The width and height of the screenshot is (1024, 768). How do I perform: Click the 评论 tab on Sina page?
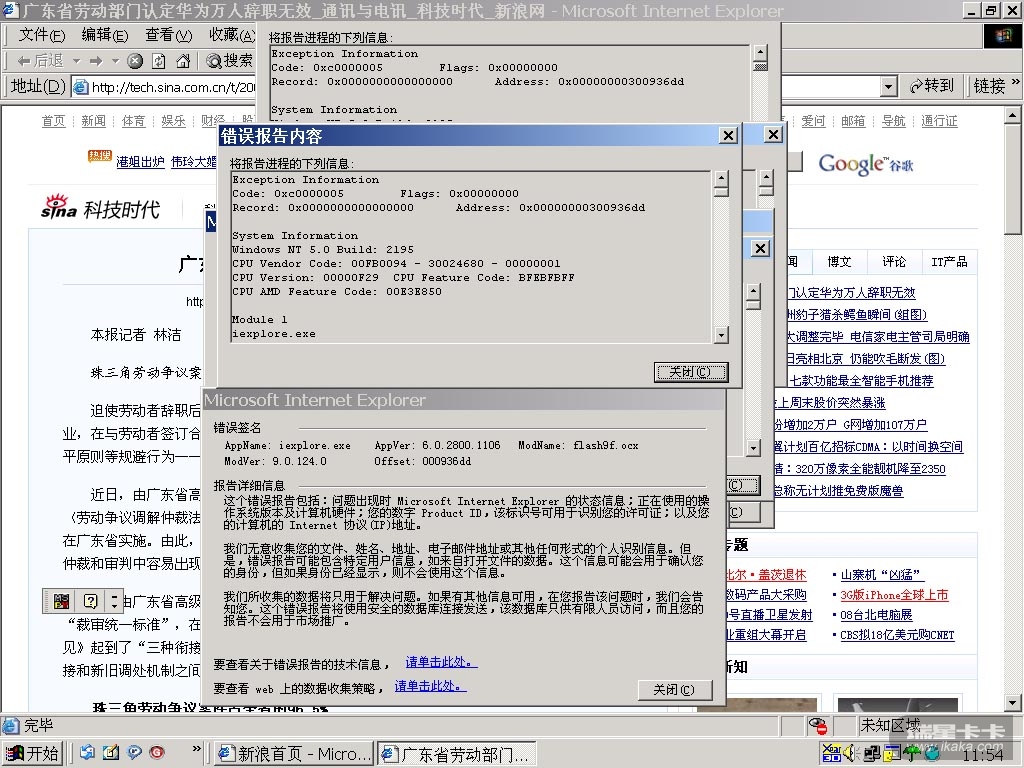click(894, 261)
